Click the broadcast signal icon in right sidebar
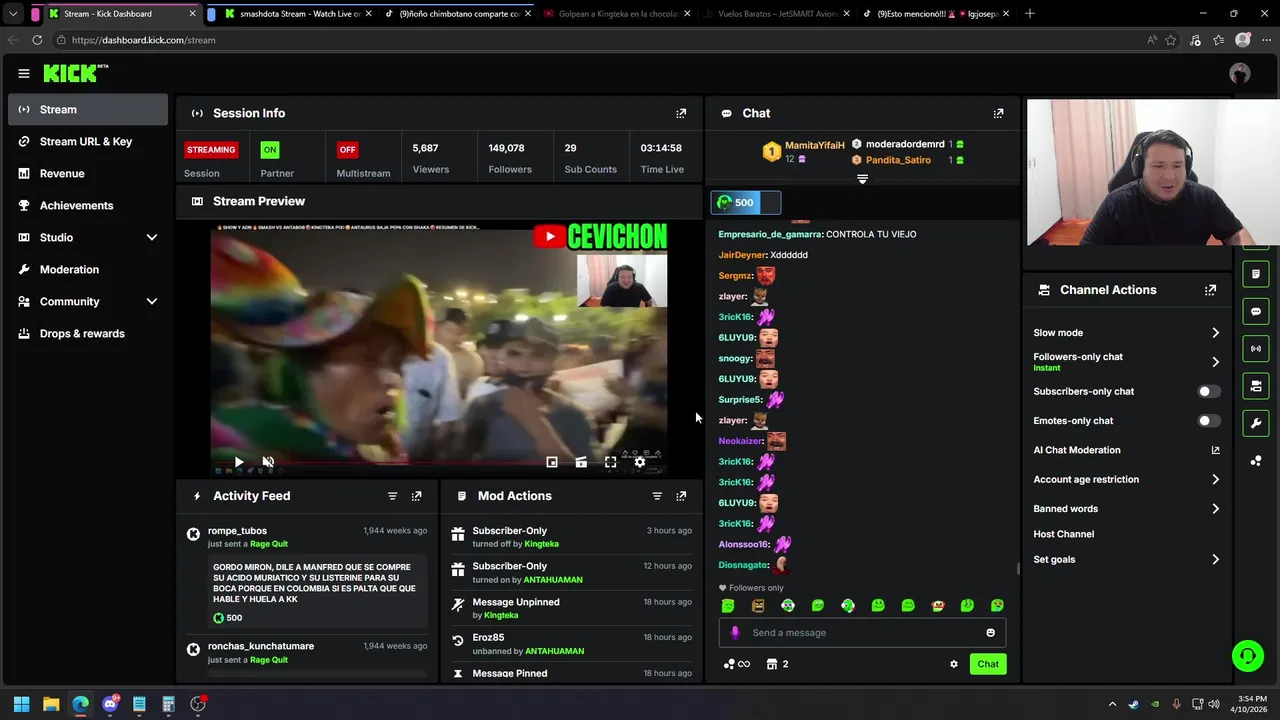1280x720 pixels. tap(1256, 349)
